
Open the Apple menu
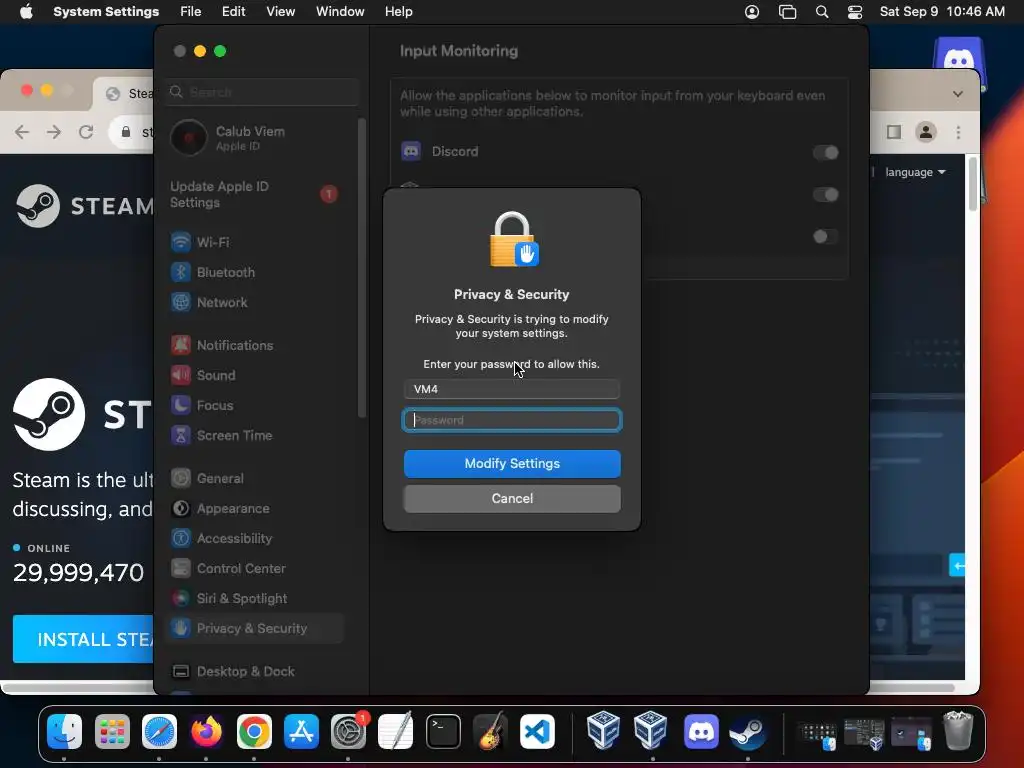26,12
